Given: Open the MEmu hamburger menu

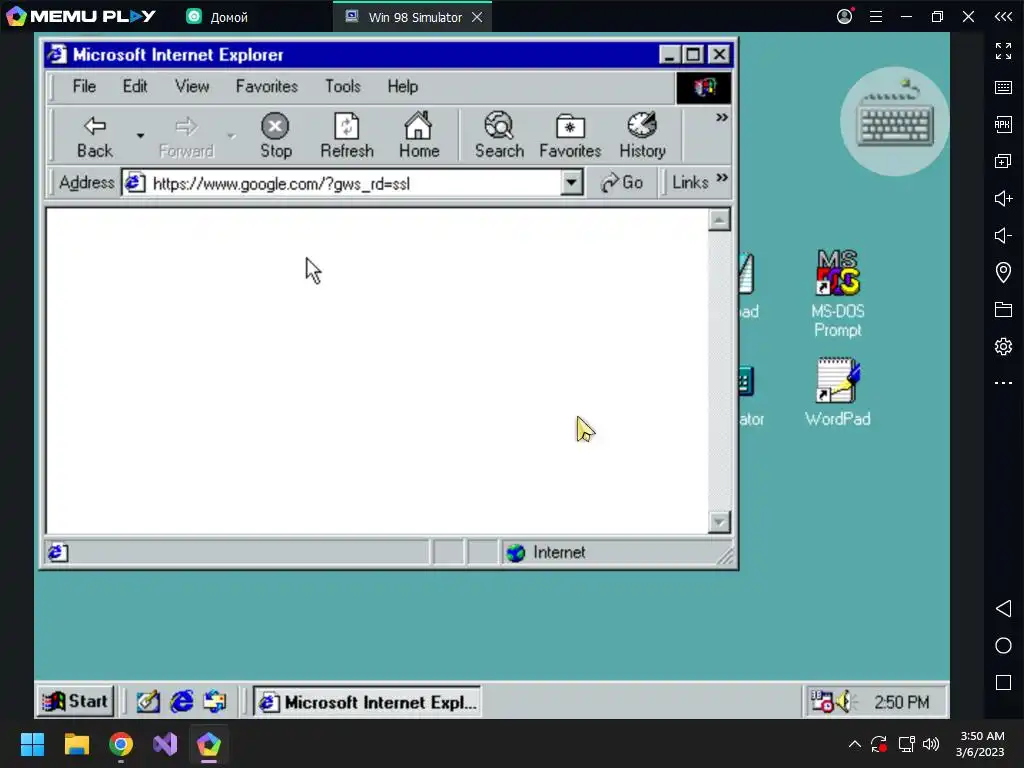Looking at the screenshot, I should click(x=876, y=16).
